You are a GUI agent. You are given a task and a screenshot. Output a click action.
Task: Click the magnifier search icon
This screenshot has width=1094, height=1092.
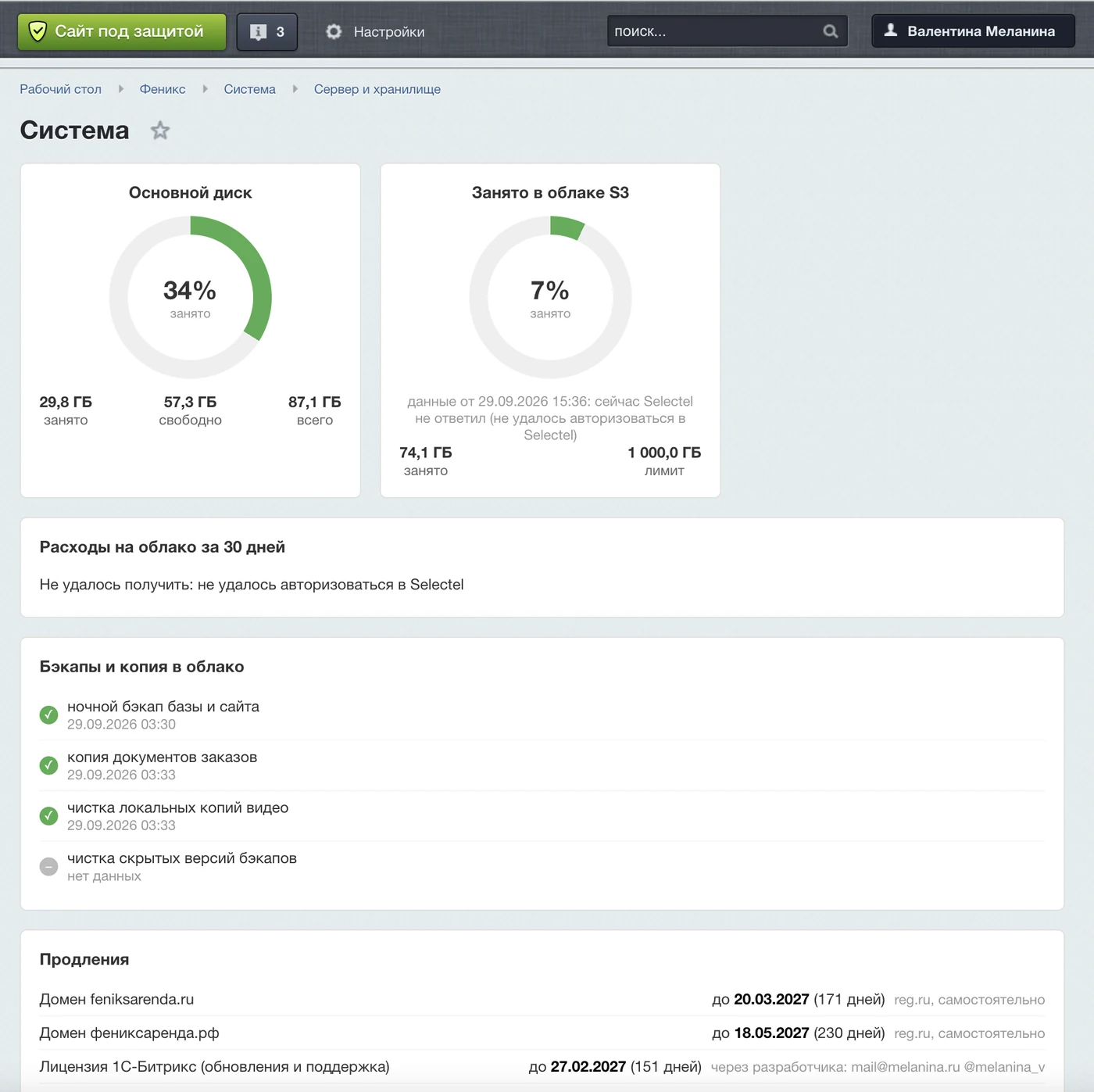click(830, 31)
